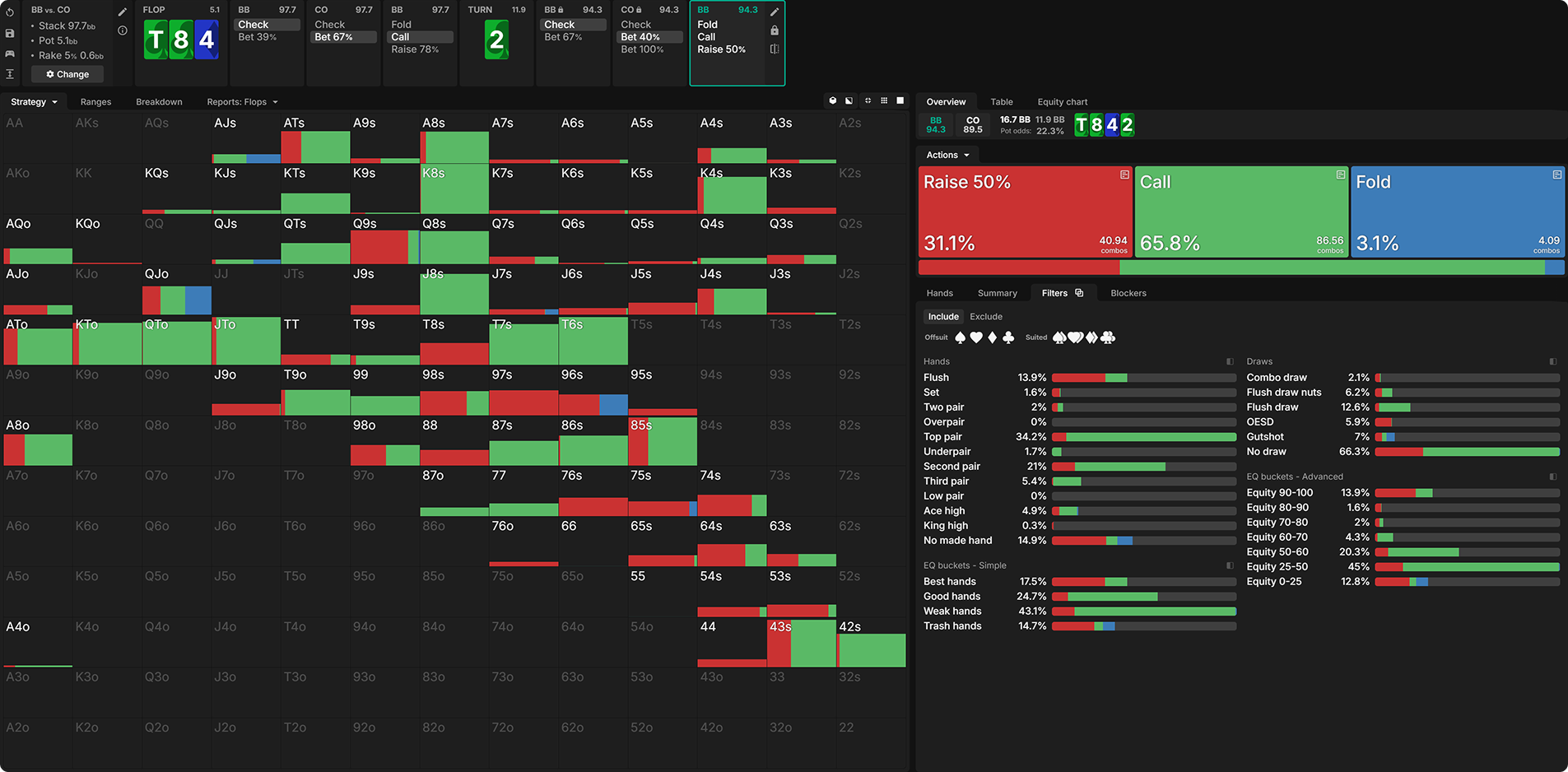Click the info icon beside BB vs. CO

pyautogui.click(x=123, y=30)
